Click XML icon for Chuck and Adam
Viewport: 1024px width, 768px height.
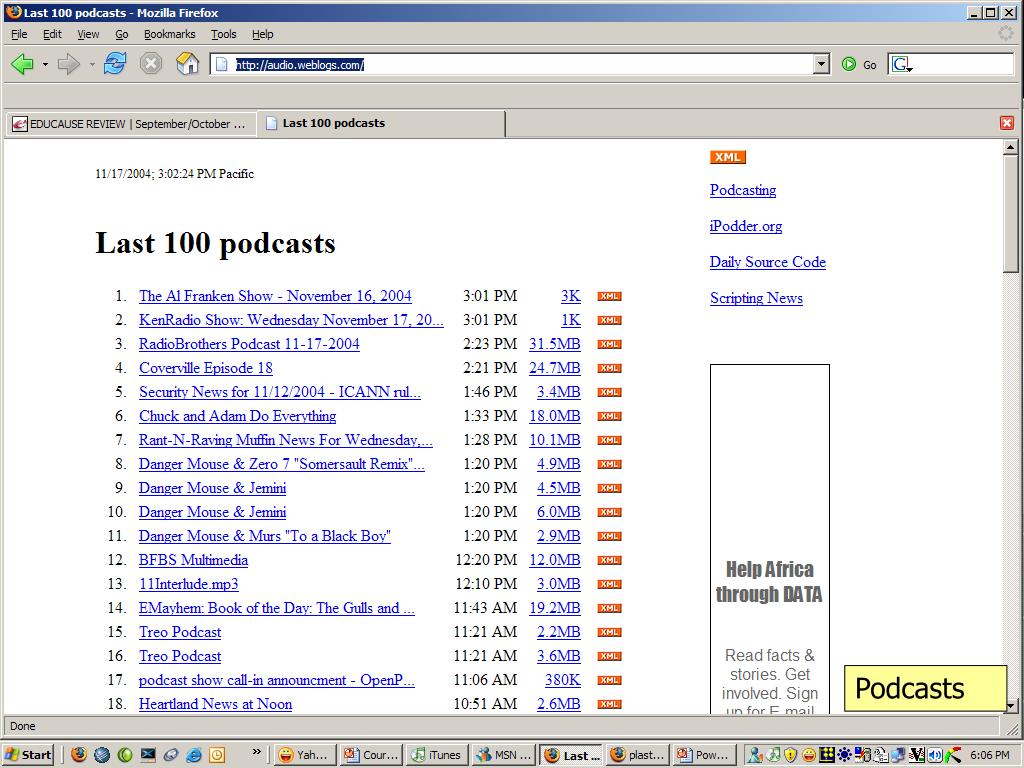[609, 416]
